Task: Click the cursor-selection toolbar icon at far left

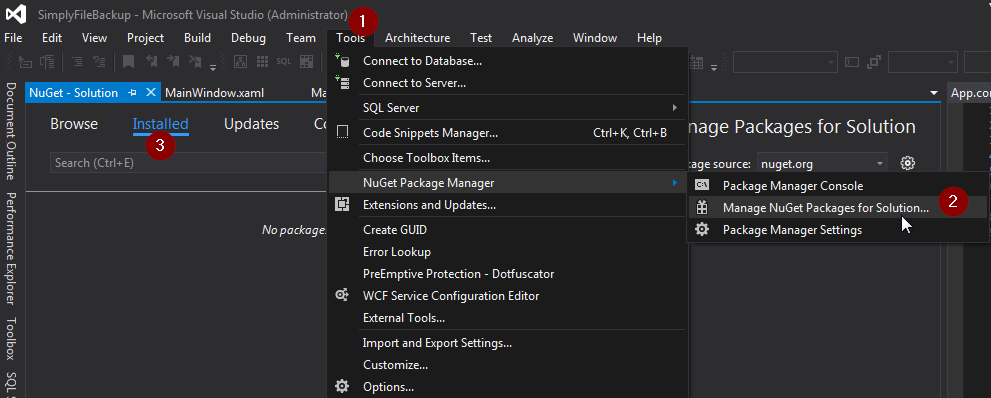Action: pos(25,61)
